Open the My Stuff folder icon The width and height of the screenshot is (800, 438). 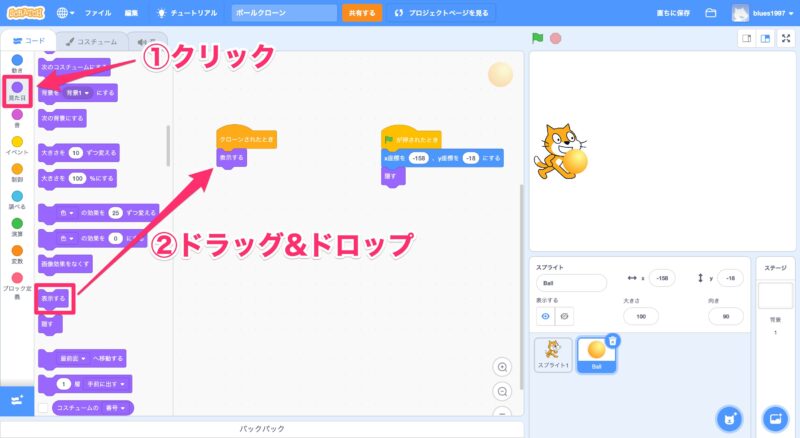(x=711, y=13)
